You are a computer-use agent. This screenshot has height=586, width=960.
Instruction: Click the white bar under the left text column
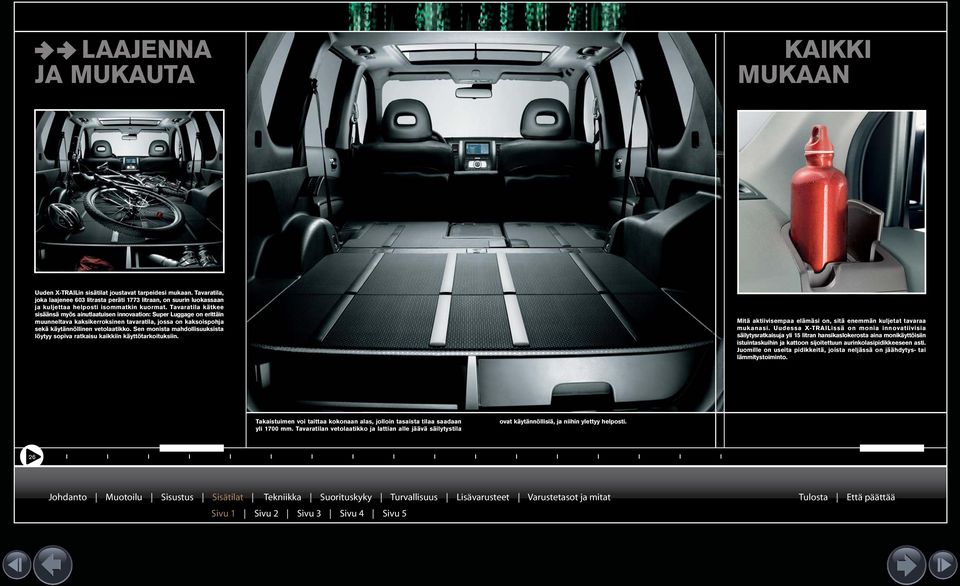[192, 448]
